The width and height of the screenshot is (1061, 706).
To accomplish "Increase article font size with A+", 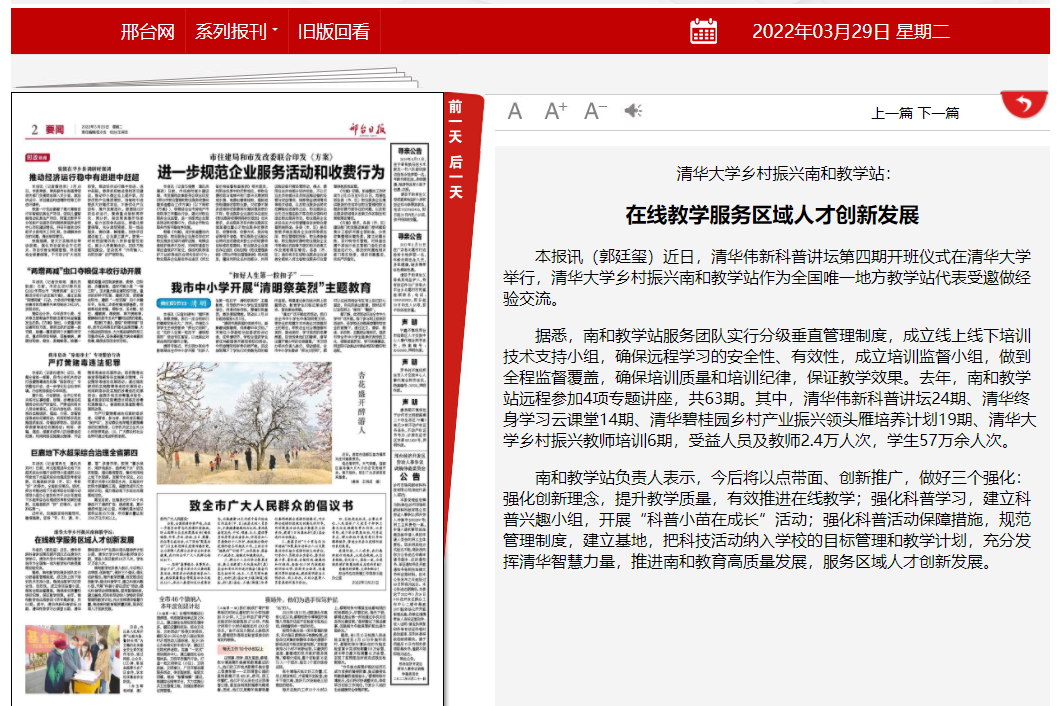I will point(555,111).
